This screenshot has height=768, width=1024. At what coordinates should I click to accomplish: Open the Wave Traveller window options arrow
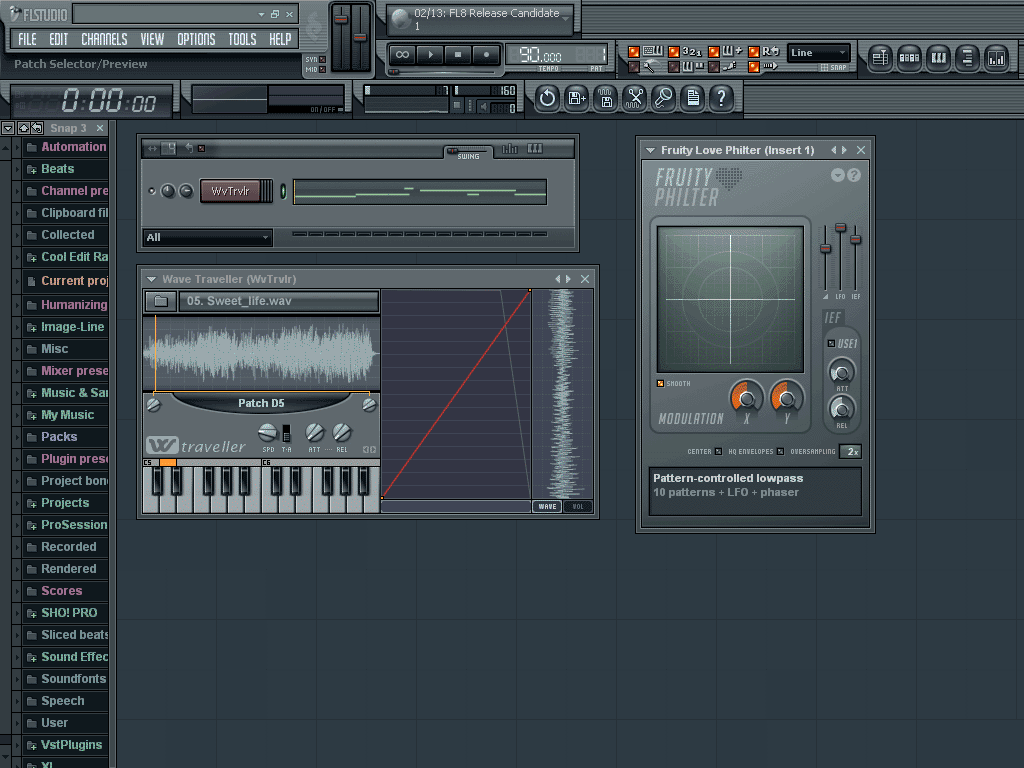pyautogui.click(x=152, y=280)
